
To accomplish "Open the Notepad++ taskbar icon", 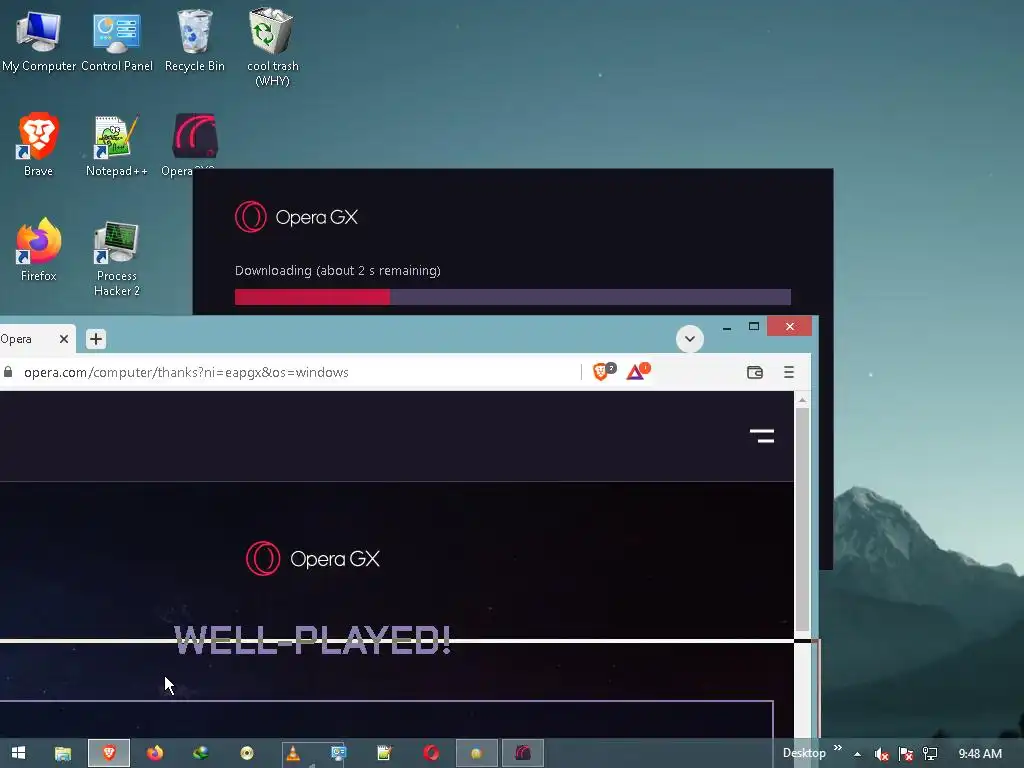I will click(384, 753).
